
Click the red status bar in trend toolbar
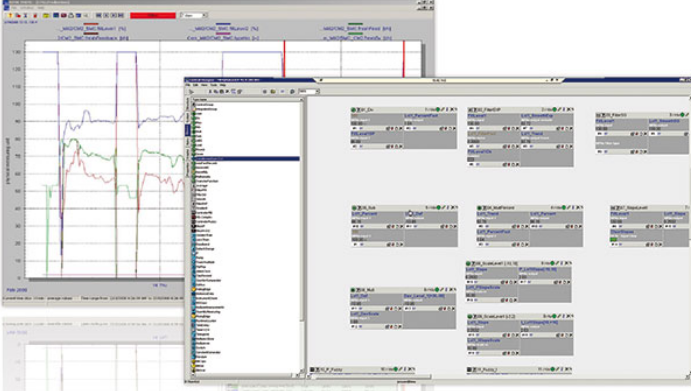(x=153, y=15)
